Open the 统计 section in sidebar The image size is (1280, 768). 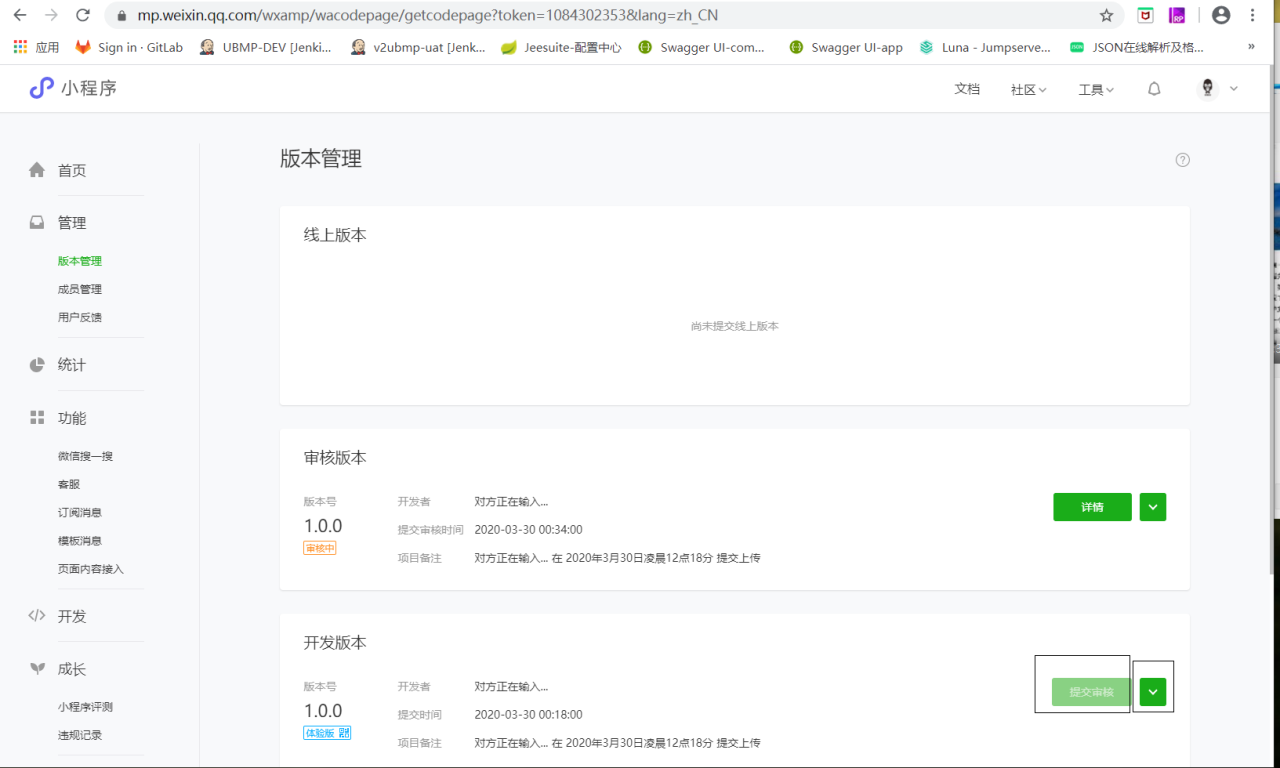coord(71,365)
